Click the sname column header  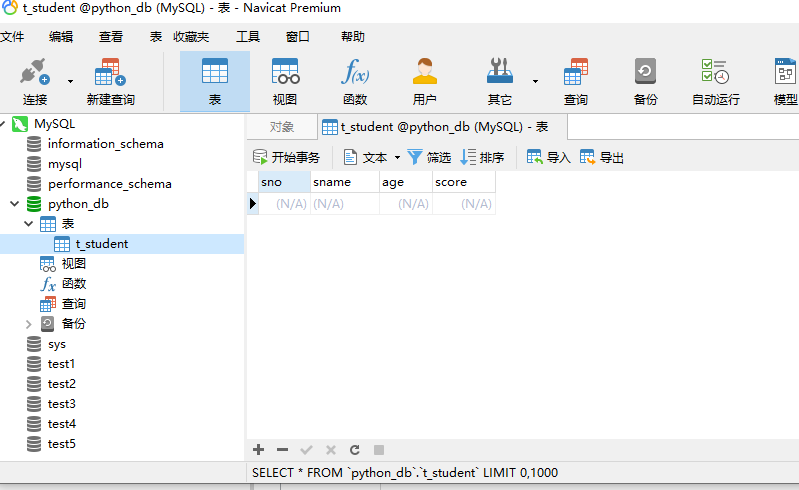click(x=344, y=182)
